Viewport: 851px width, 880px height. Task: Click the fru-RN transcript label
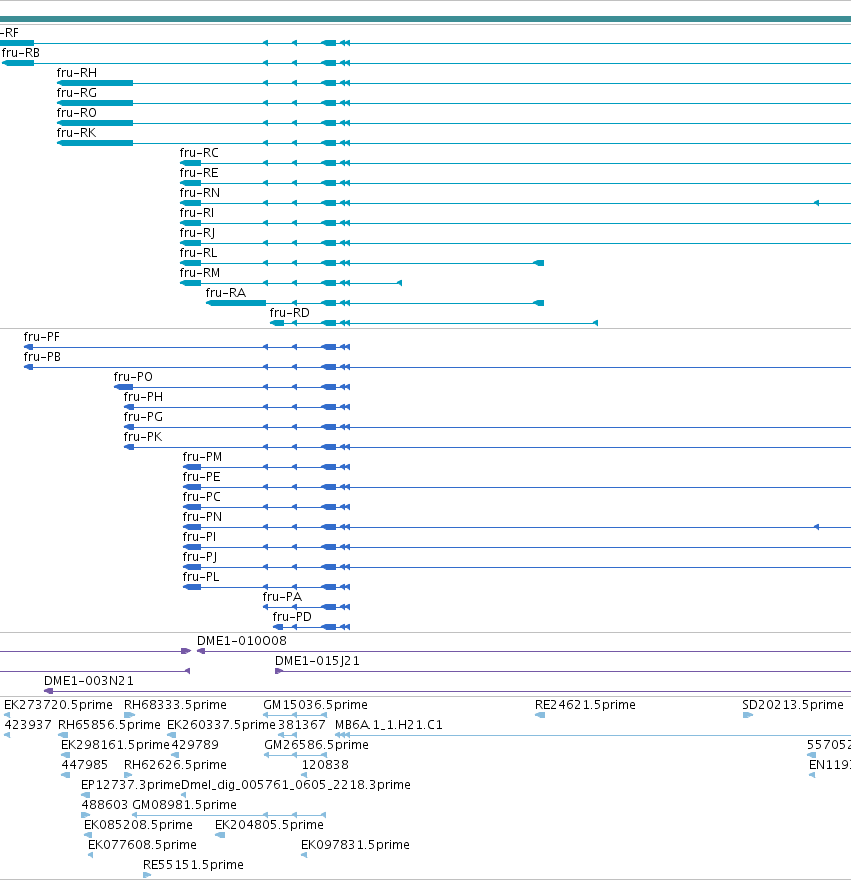coord(200,193)
